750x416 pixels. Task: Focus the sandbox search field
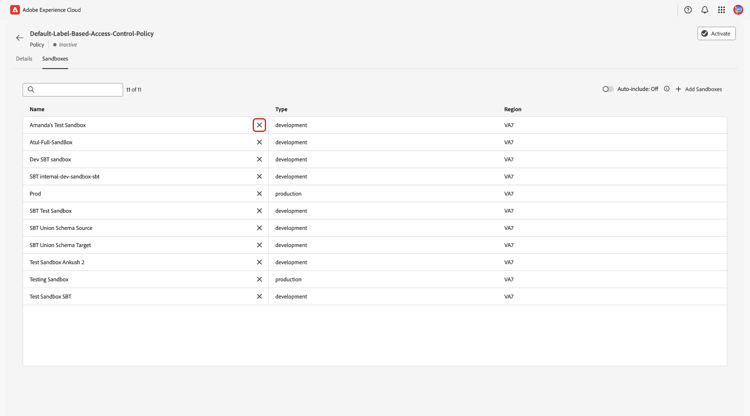pyautogui.click(x=77, y=90)
